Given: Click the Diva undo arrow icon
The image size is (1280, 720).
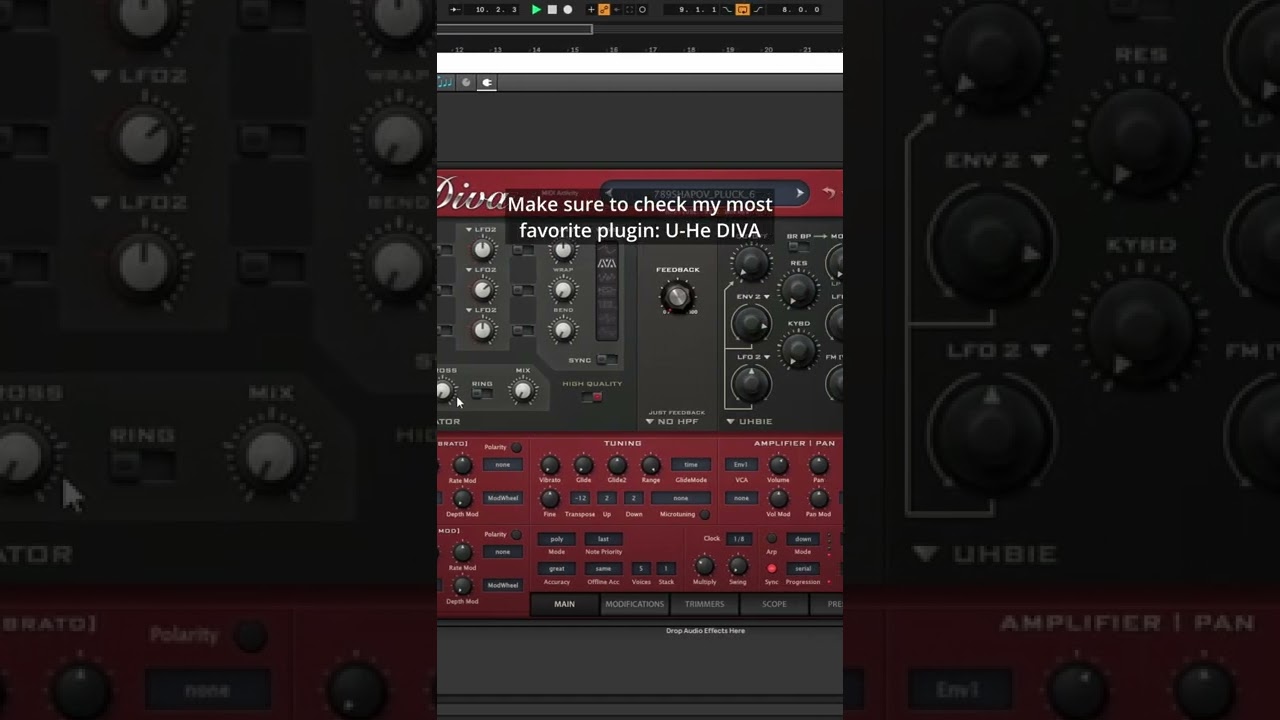Looking at the screenshot, I should click(829, 193).
